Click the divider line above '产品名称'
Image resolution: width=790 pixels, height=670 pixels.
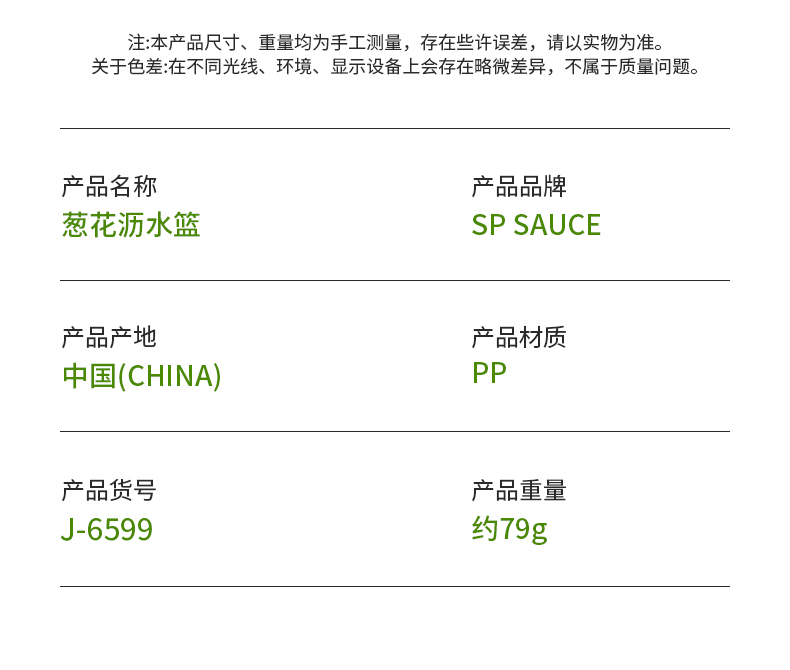394,129
